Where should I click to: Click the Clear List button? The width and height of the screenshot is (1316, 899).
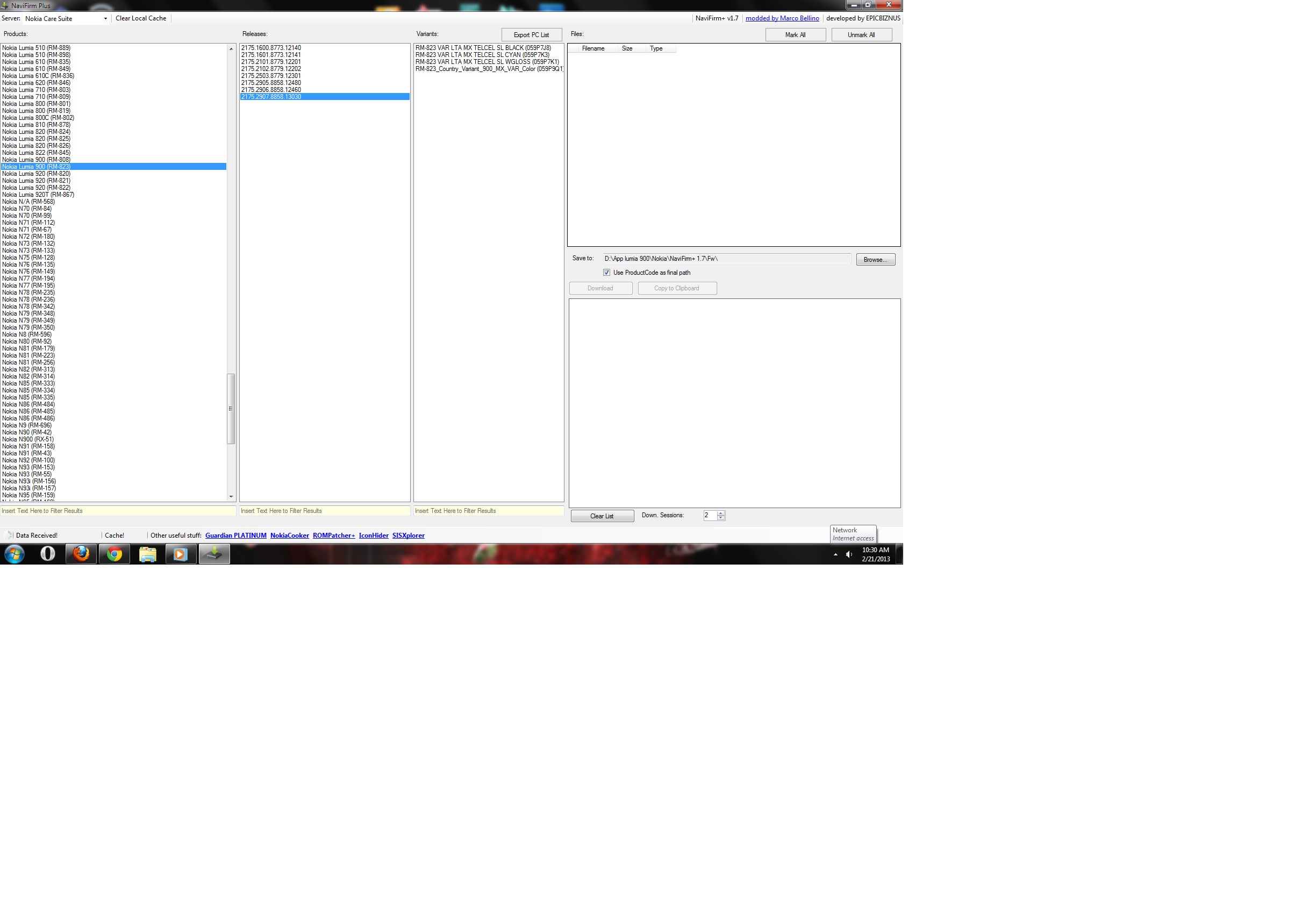(602, 516)
